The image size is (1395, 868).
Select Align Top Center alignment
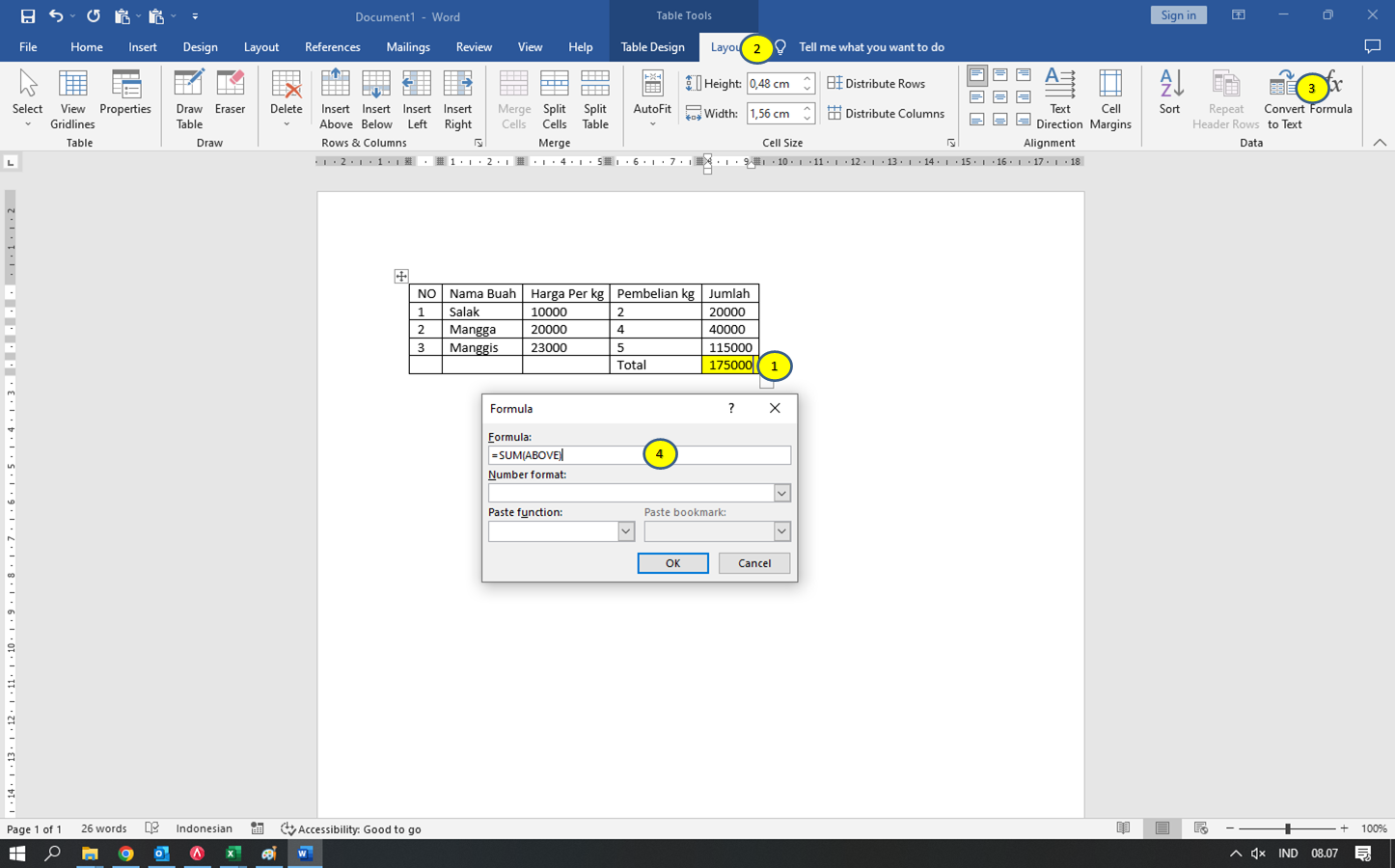pos(1000,75)
